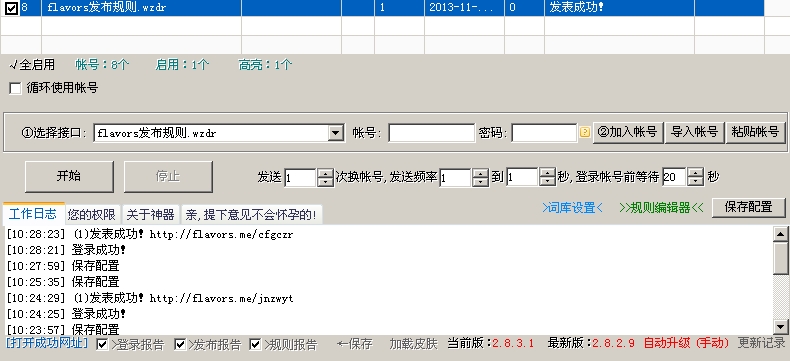
Task: Click the log scrollbar thumb
Action: pos(781,257)
